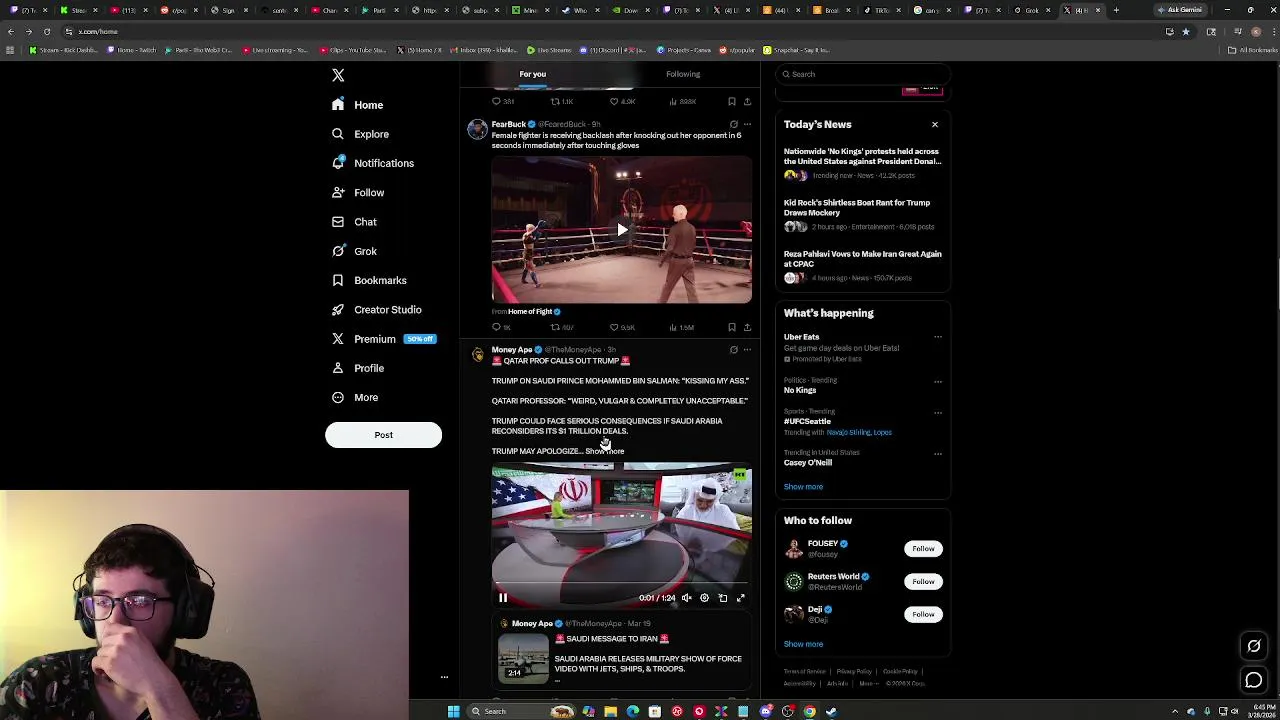The height and width of the screenshot is (720, 1280).
Task: Open Follow in the sidebar
Action: pyautogui.click(x=358, y=192)
